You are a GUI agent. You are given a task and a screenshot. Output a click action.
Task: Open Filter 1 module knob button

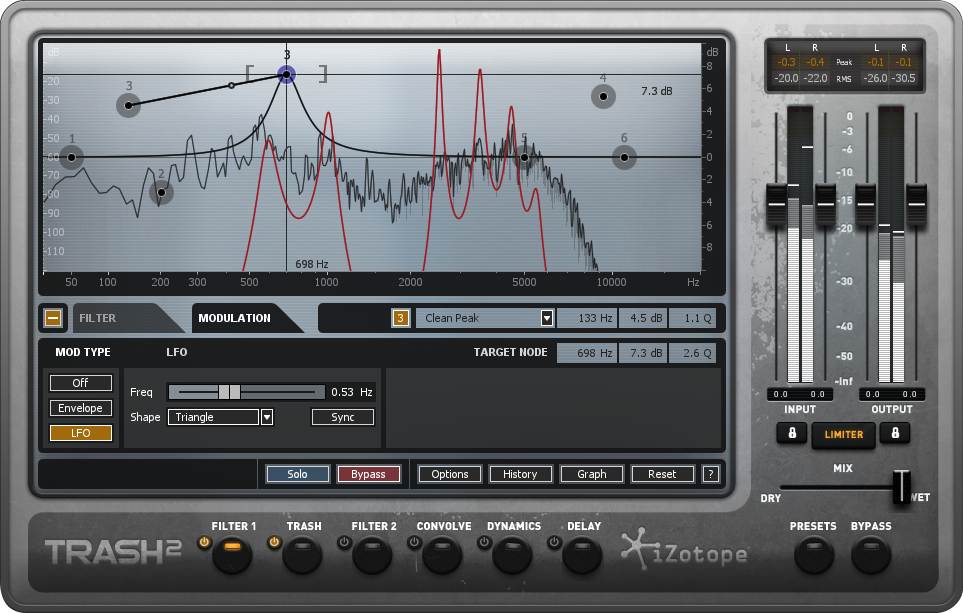pyautogui.click(x=232, y=555)
